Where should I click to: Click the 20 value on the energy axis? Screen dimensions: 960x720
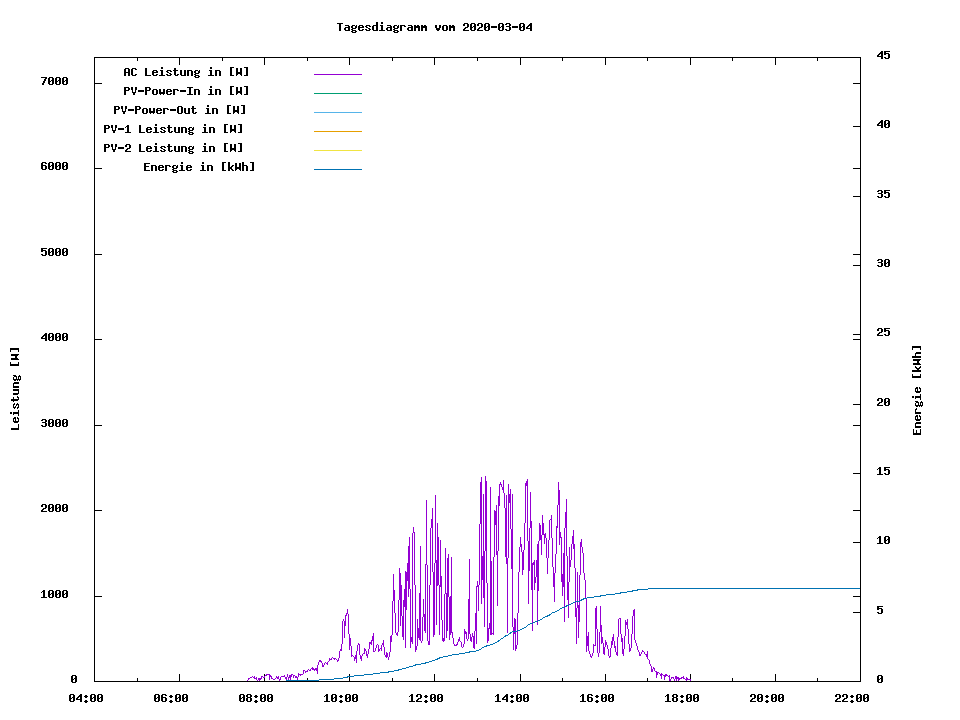coord(883,403)
